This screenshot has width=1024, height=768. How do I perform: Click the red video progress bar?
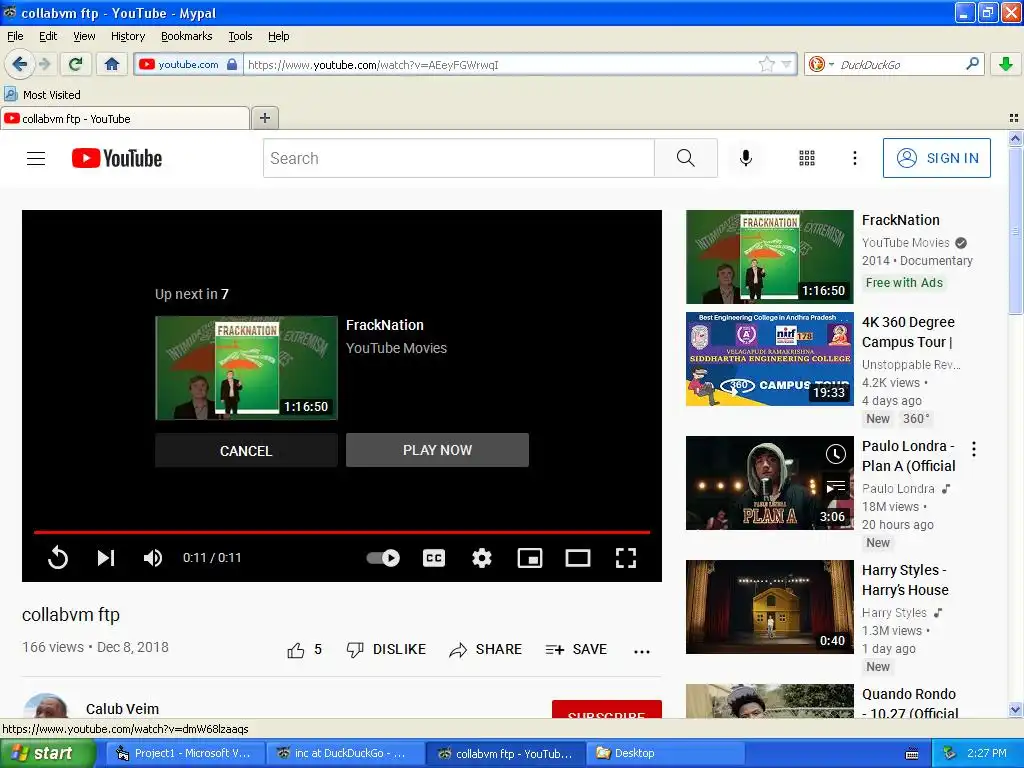(342, 532)
